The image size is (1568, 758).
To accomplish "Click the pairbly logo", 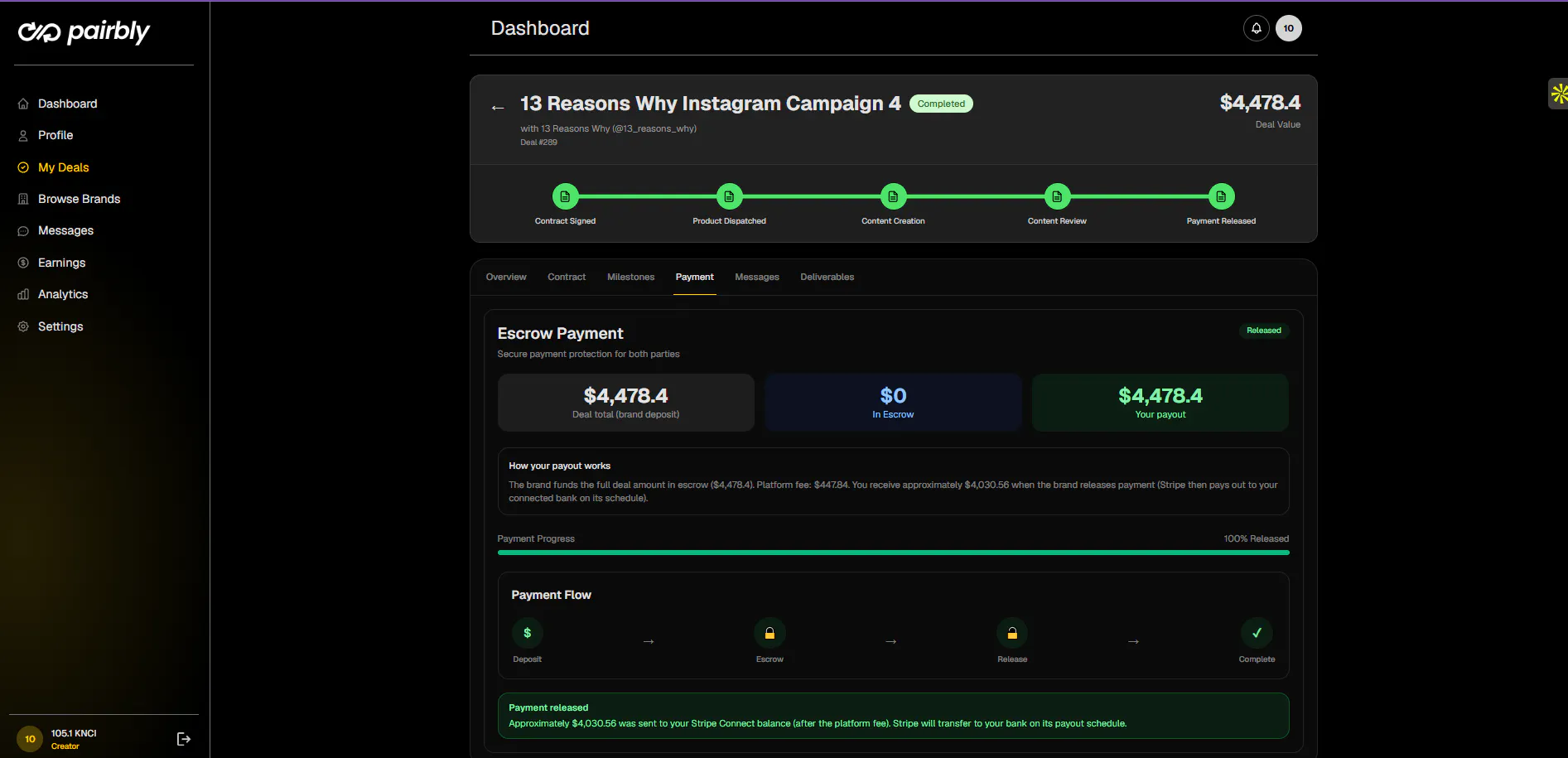I will (x=84, y=31).
